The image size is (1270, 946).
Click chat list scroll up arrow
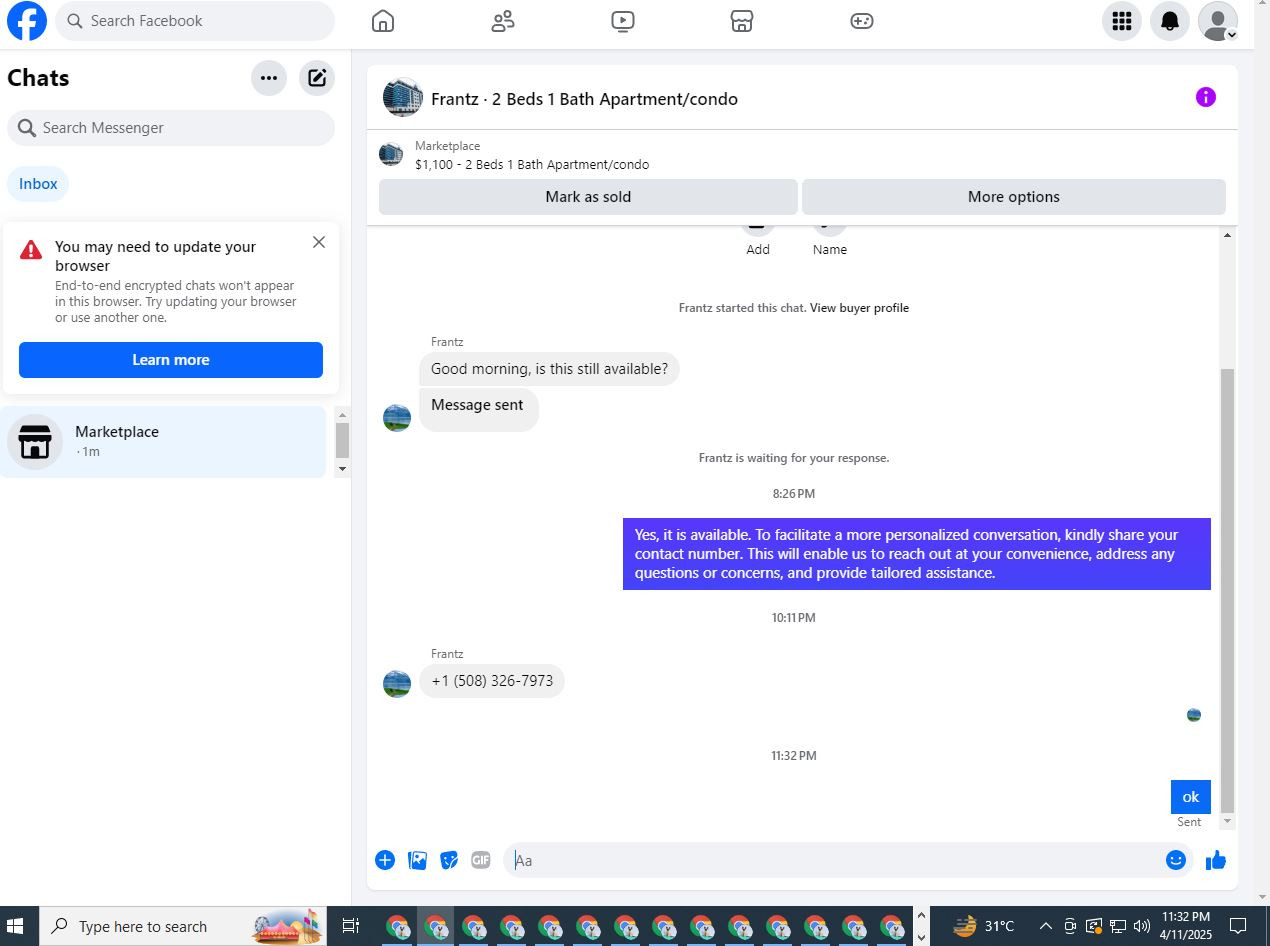[x=342, y=415]
